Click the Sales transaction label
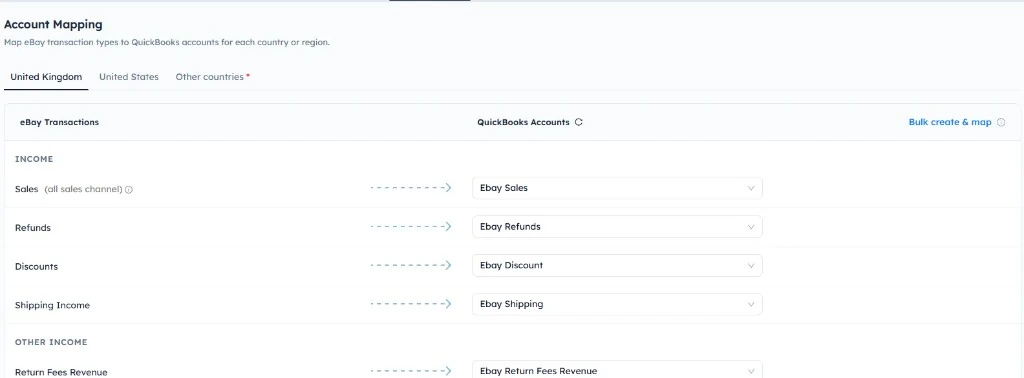Screen dimensions: 1024x378 [27, 189]
